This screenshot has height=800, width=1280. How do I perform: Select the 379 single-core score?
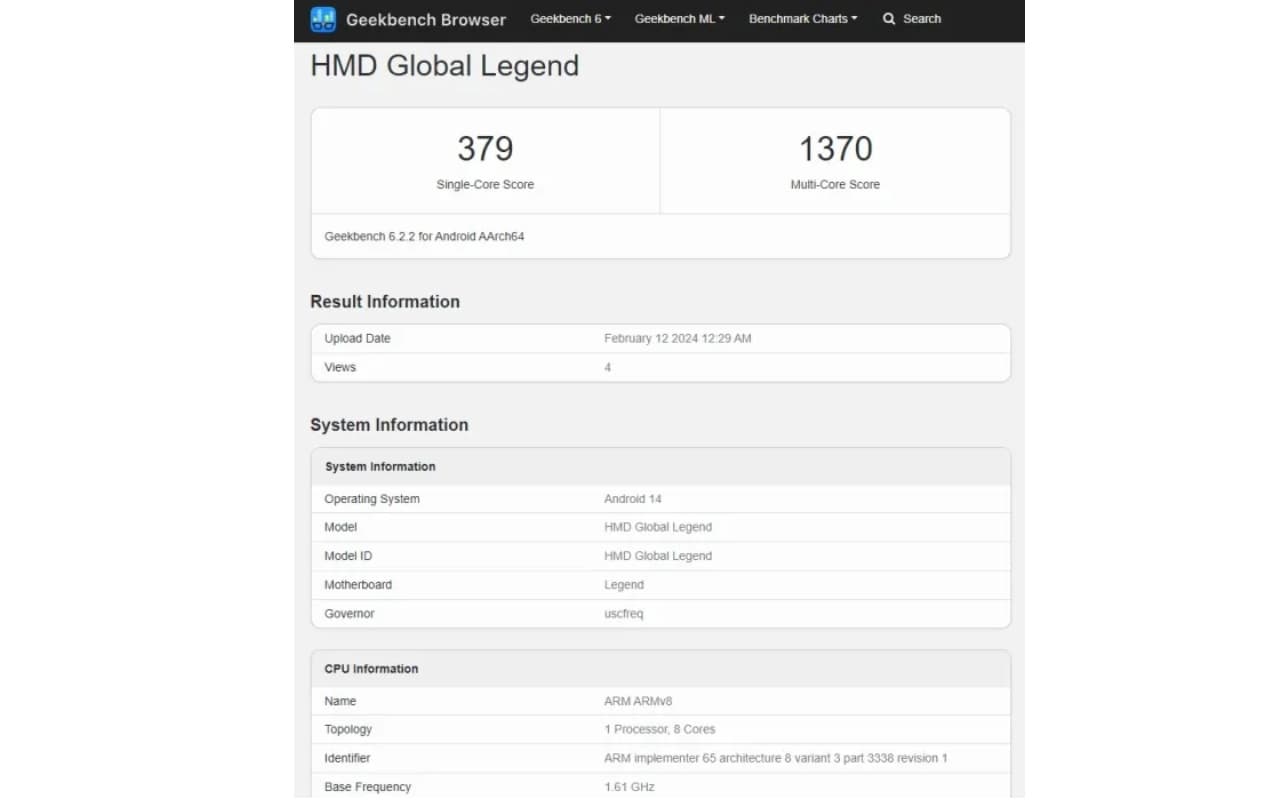point(485,149)
